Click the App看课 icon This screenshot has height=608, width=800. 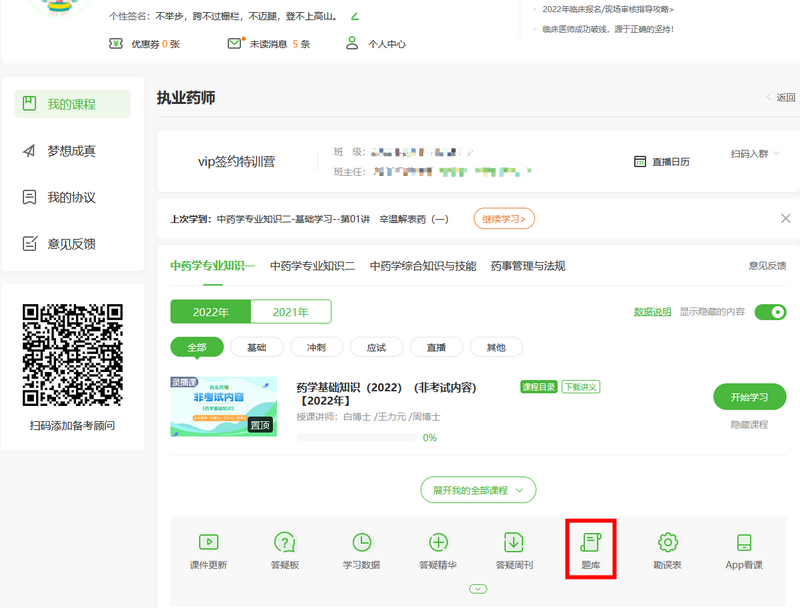[x=743, y=549]
